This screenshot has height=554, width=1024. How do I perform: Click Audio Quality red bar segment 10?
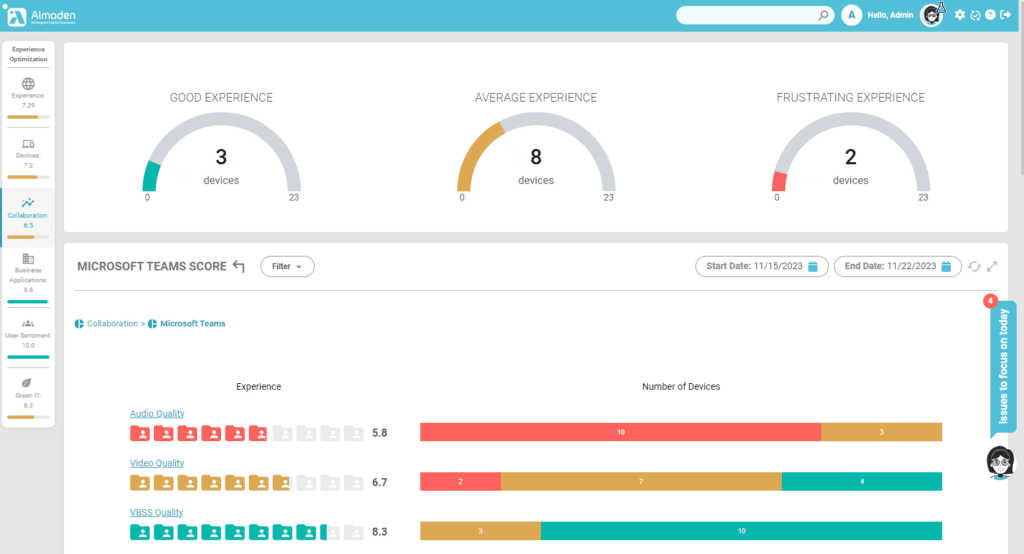point(620,432)
